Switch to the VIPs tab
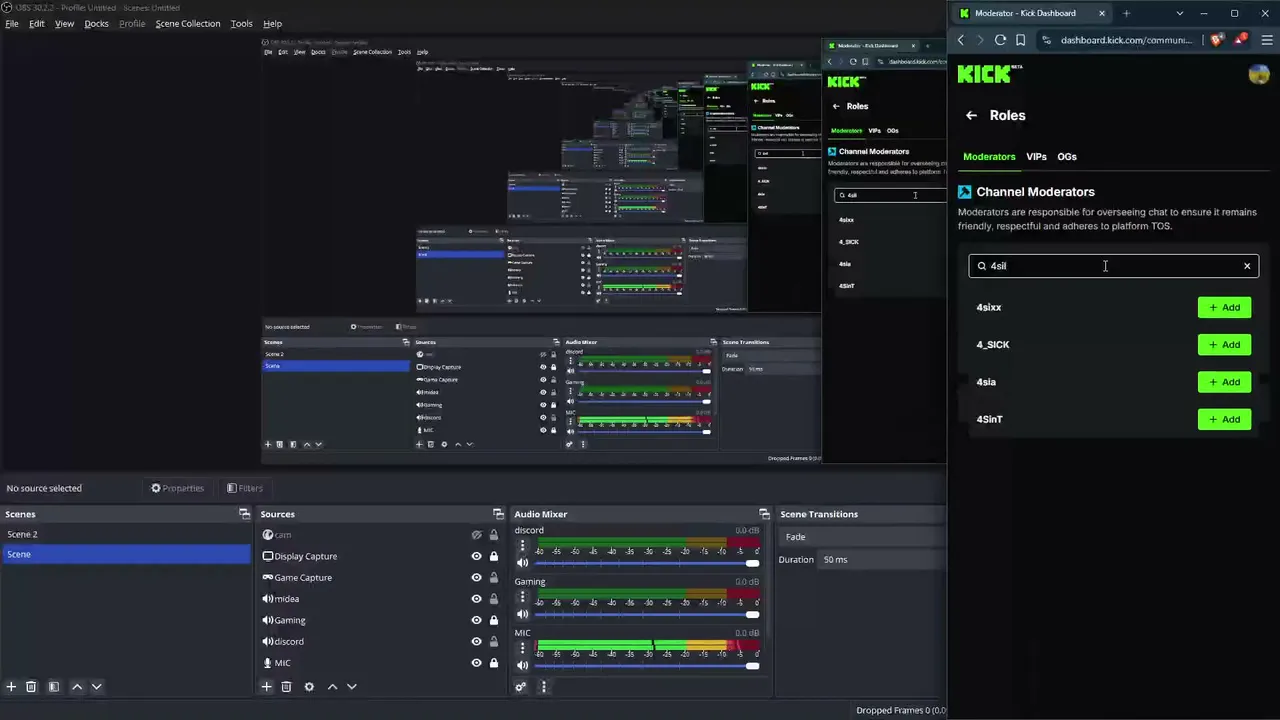The image size is (1280, 720). click(1036, 157)
